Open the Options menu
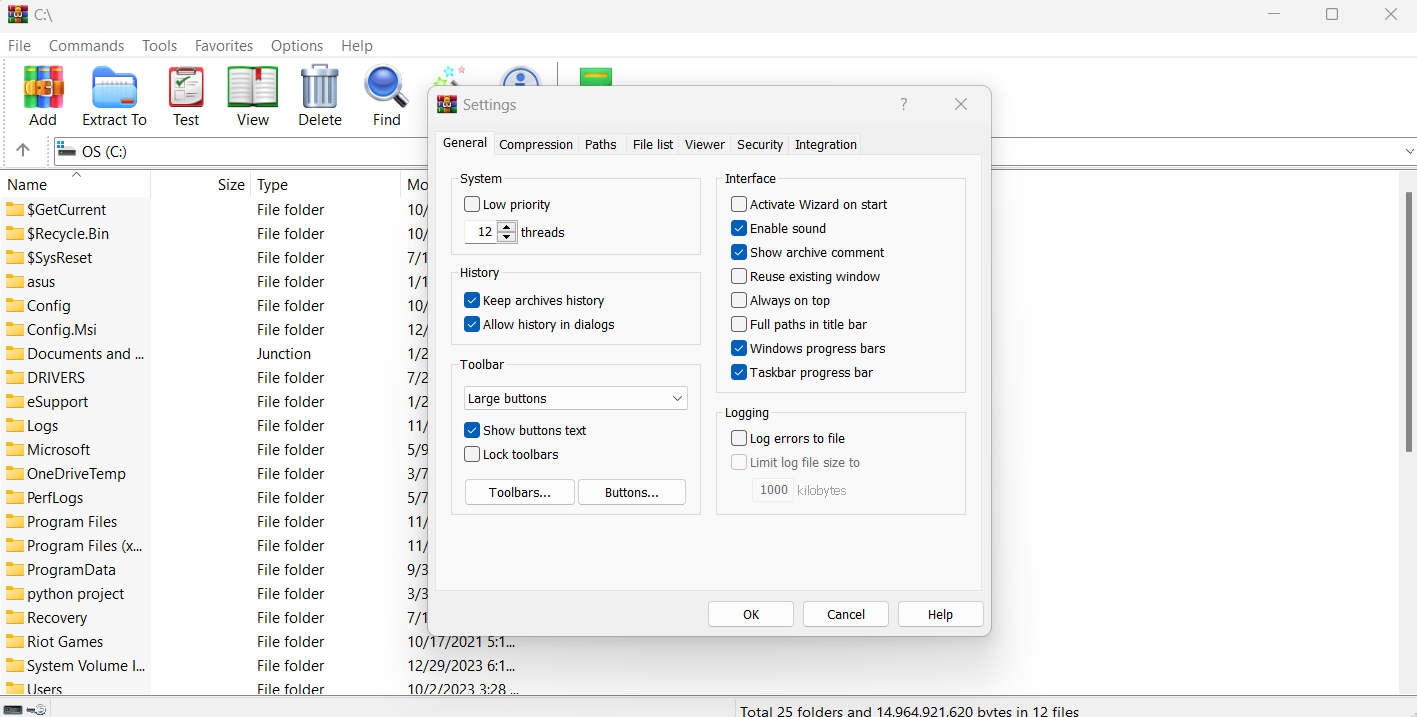The image size is (1417, 717). (296, 45)
